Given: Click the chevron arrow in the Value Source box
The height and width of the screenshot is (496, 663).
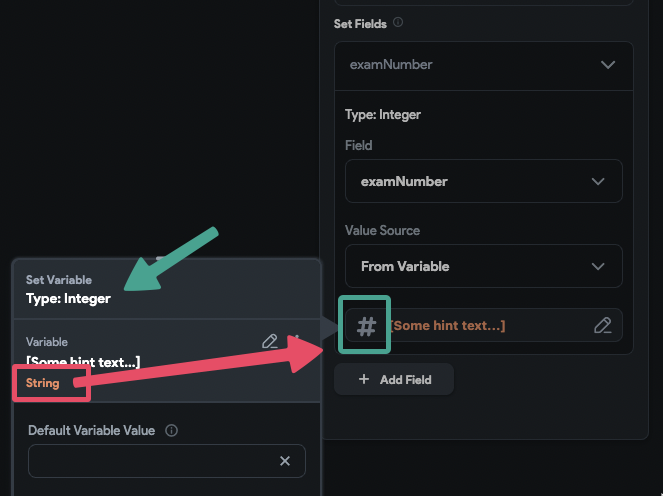Looking at the screenshot, I should pyautogui.click(x=598, y=266).
